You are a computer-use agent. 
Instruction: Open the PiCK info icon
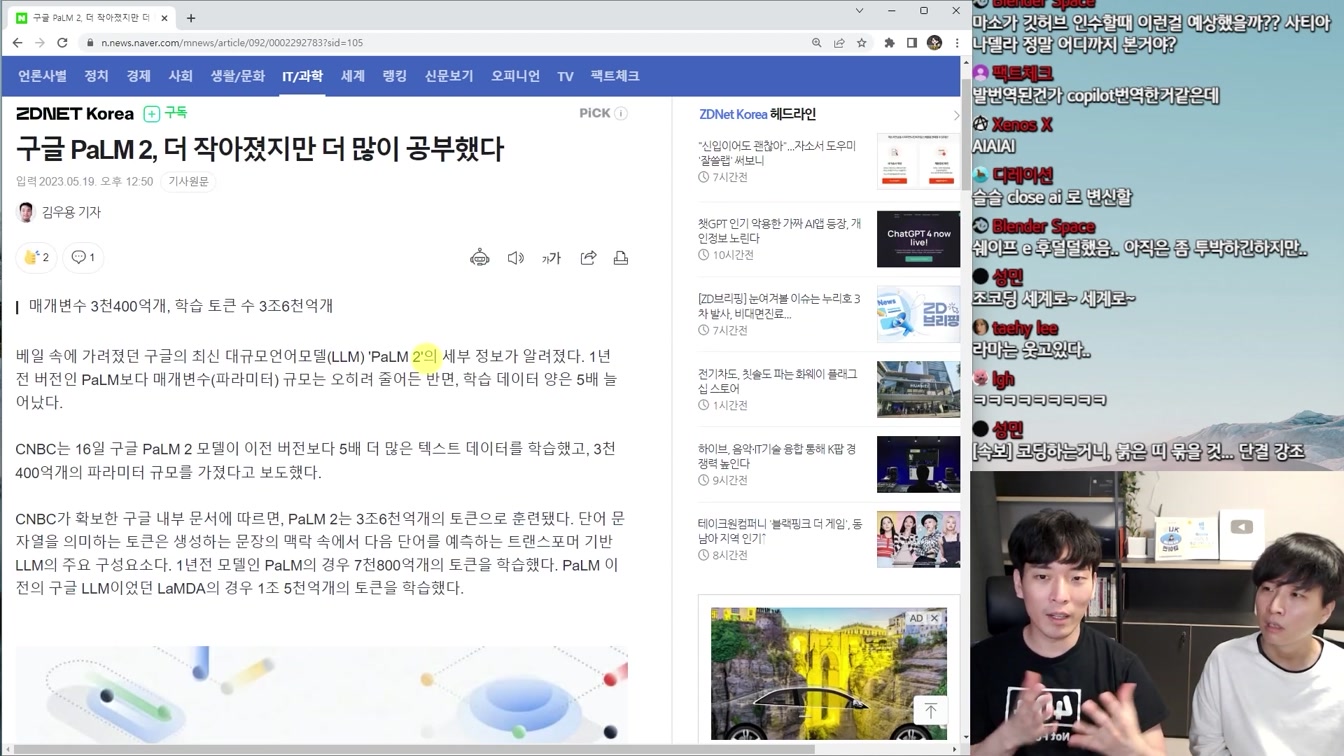pyautogui.click(x=621, y=113)
